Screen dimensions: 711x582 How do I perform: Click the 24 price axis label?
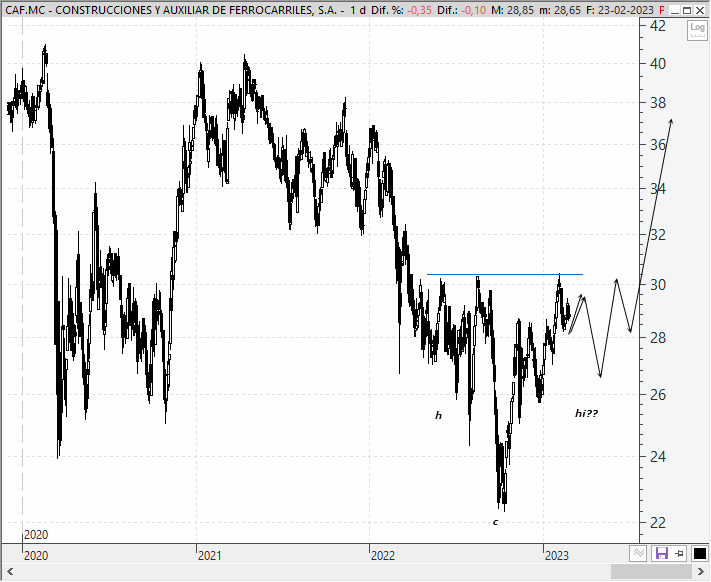point(658,456)
